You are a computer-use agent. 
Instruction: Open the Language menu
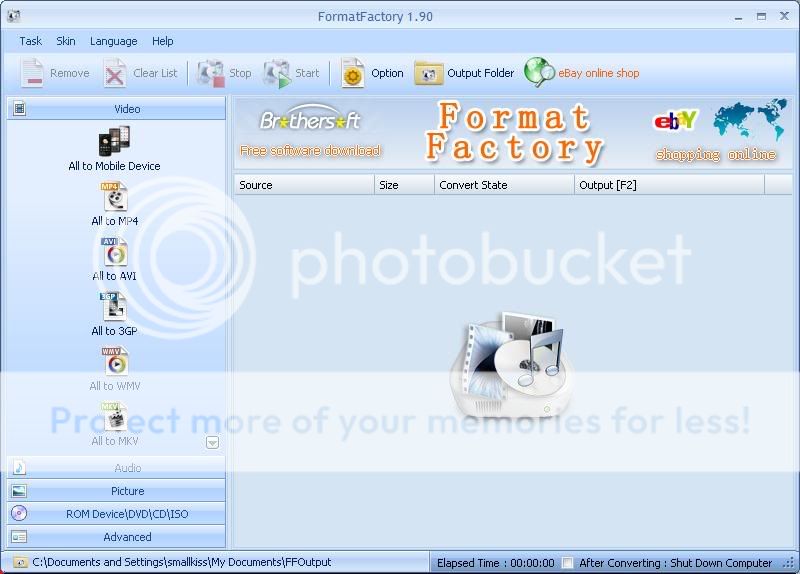tap(113, 41)
